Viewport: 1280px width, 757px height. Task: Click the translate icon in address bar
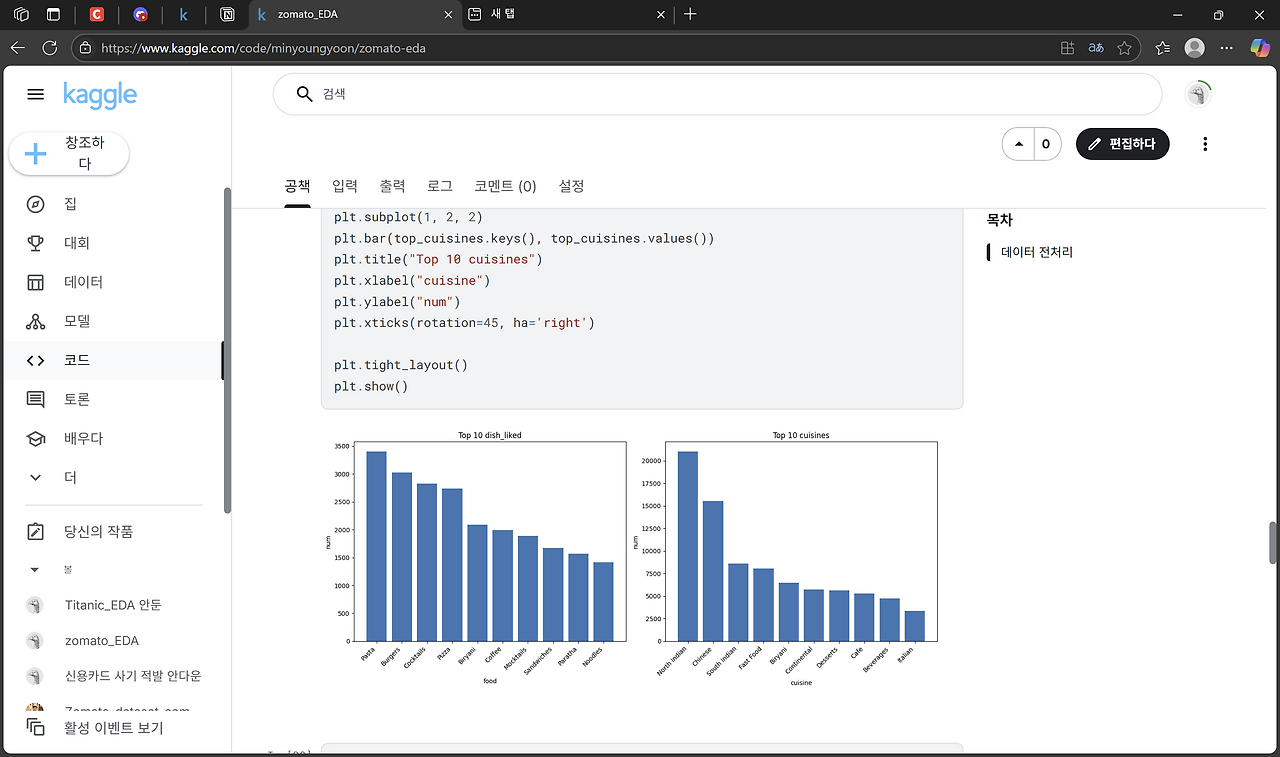click(x=1096, y=47)
